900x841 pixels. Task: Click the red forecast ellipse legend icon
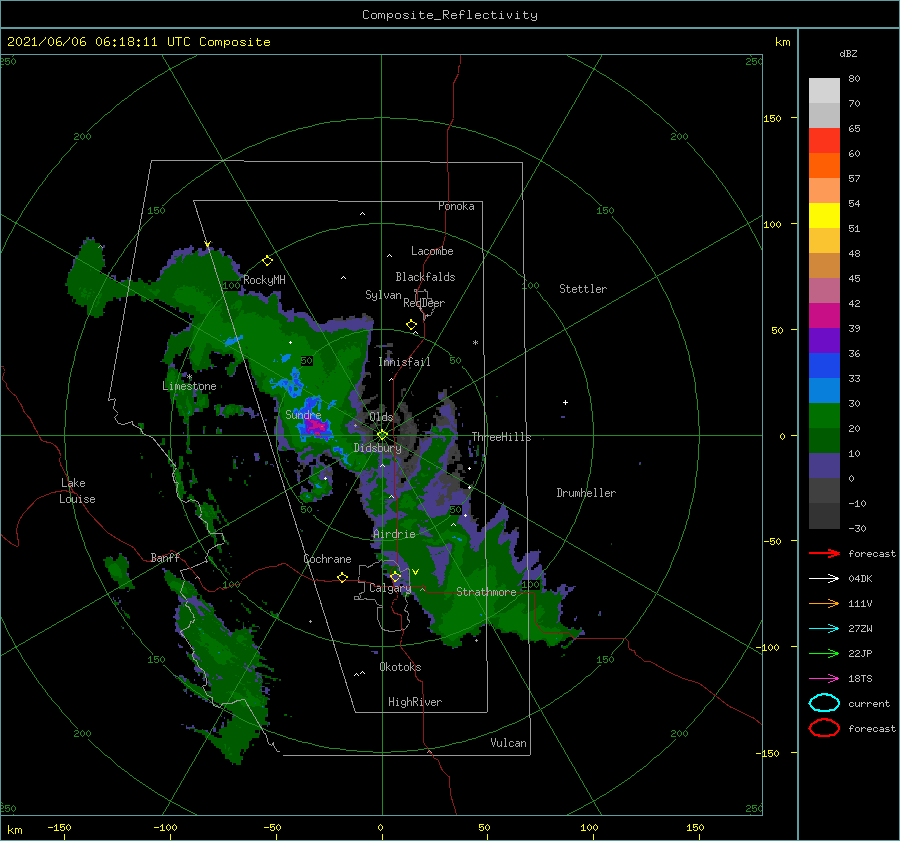(824, 728)
